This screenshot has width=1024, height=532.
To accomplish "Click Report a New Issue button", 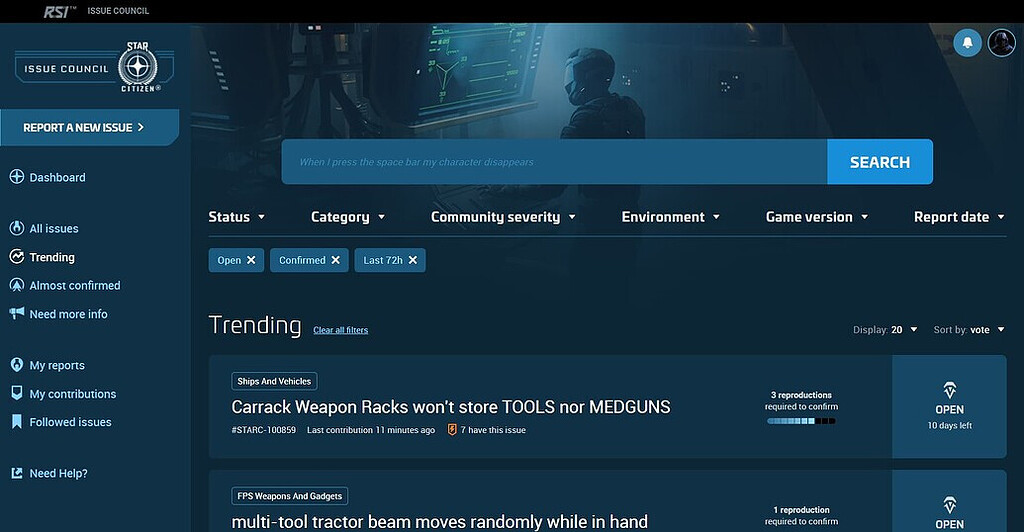I will click(x=89, y=127).
